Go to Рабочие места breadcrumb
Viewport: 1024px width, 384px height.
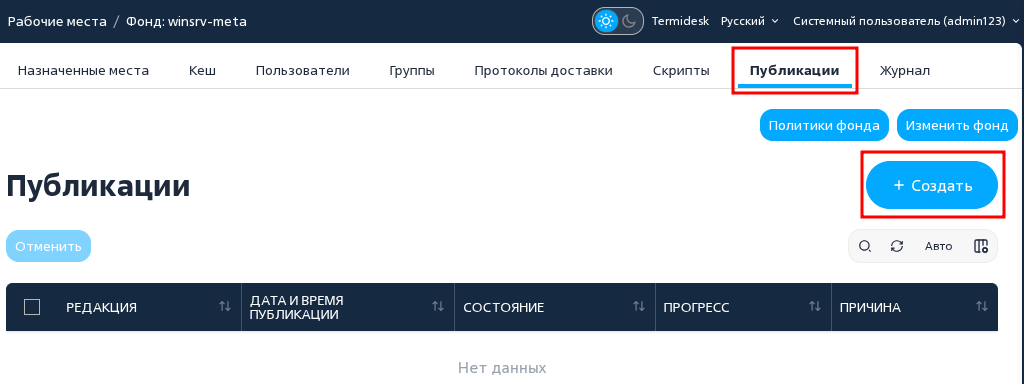57,22
